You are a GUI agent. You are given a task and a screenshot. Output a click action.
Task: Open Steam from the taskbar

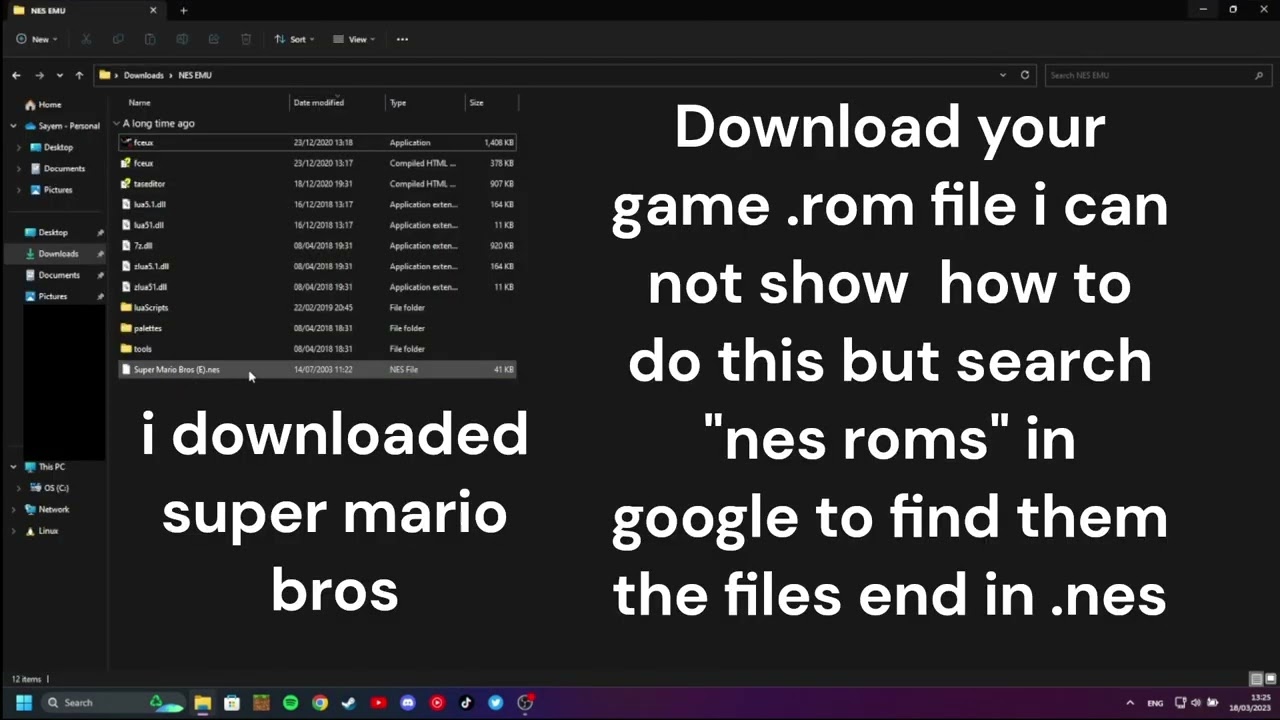tap(349, 702)
